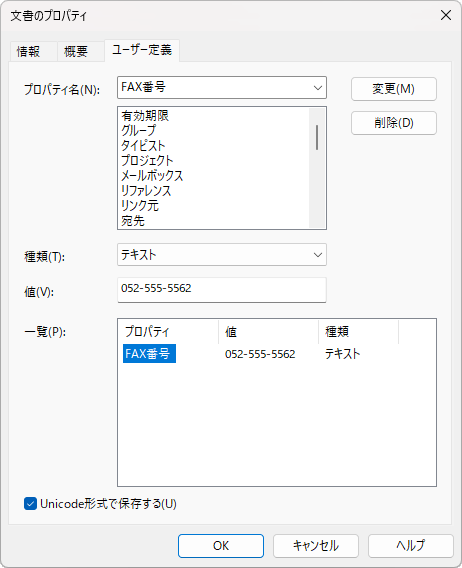Click the property list scrollbar thumb
This screenshot has width=462, height=568.
click(x=317, y=137)
